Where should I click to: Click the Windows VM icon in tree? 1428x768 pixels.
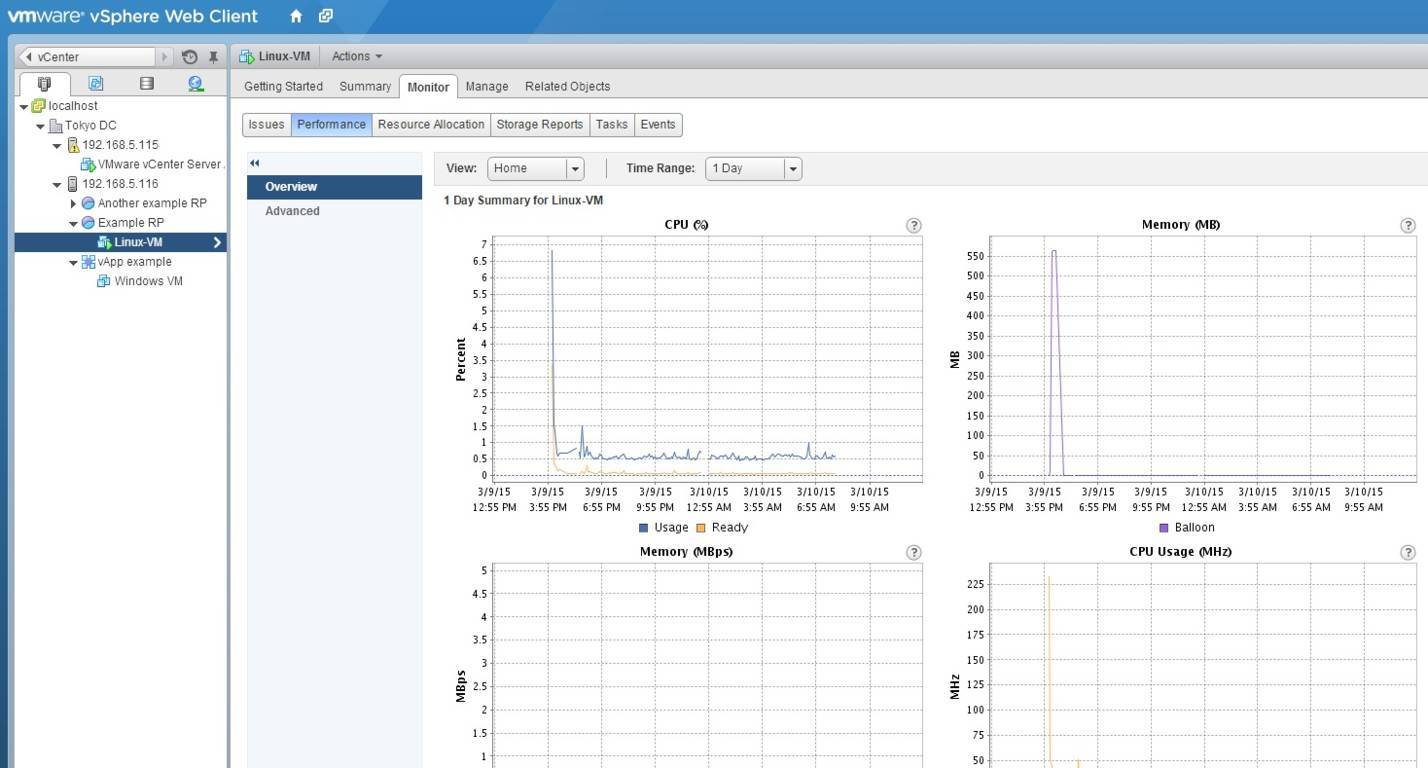[103, 281]
